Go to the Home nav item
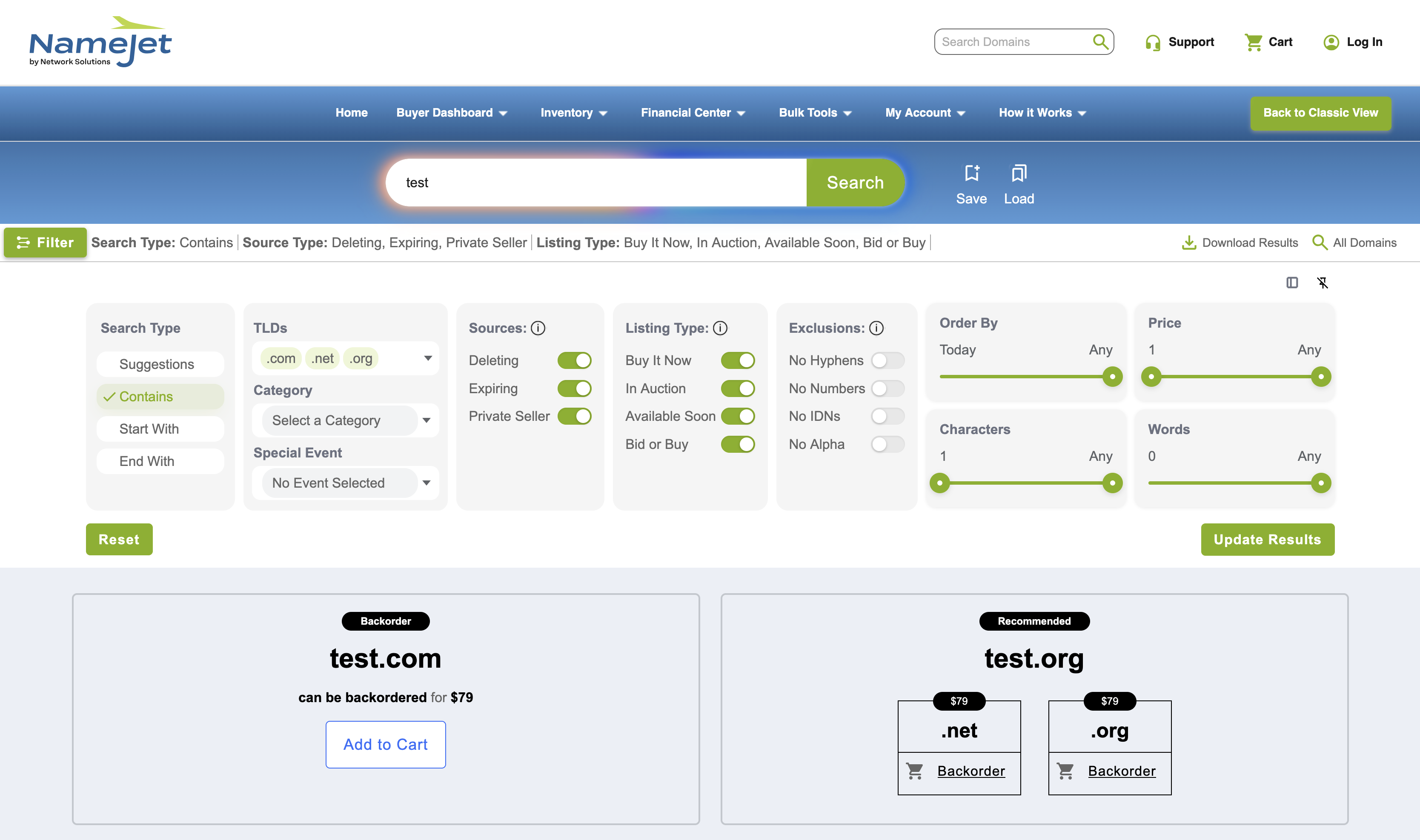Viewport: 1420px width, 840px height. 352,113
